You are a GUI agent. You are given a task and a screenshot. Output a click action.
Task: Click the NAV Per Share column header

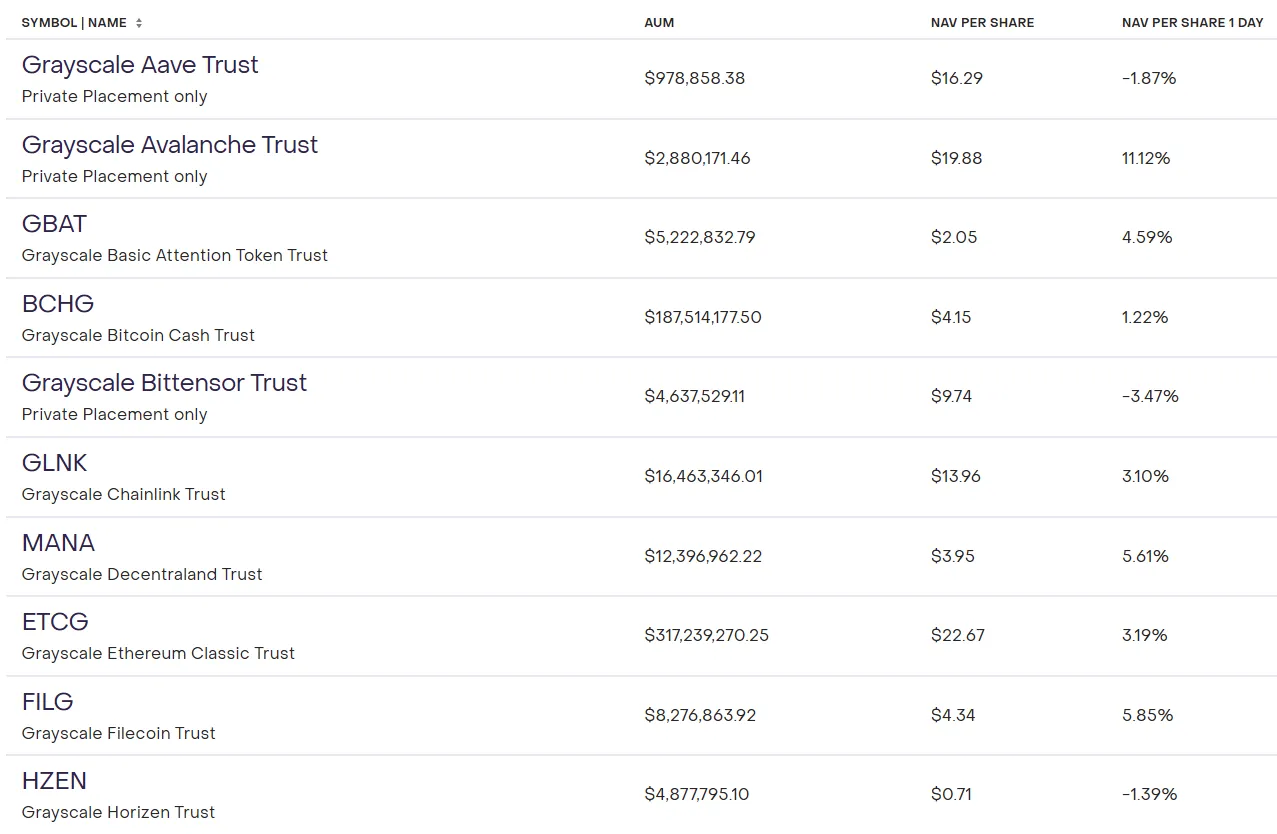click(x=982, y=23)
